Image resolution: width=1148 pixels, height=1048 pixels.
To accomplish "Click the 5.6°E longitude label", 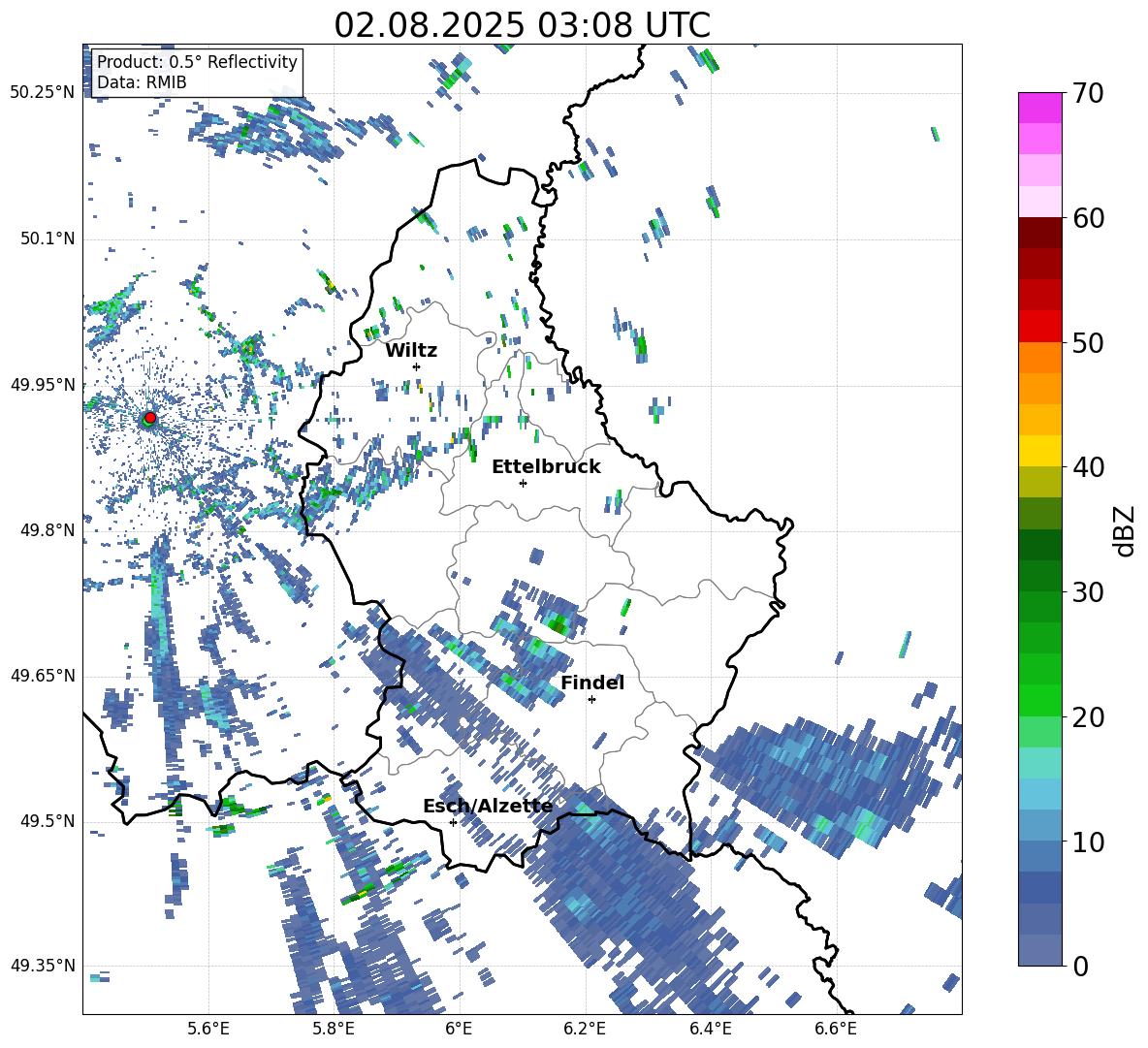I will click(x=208, y=1029).
